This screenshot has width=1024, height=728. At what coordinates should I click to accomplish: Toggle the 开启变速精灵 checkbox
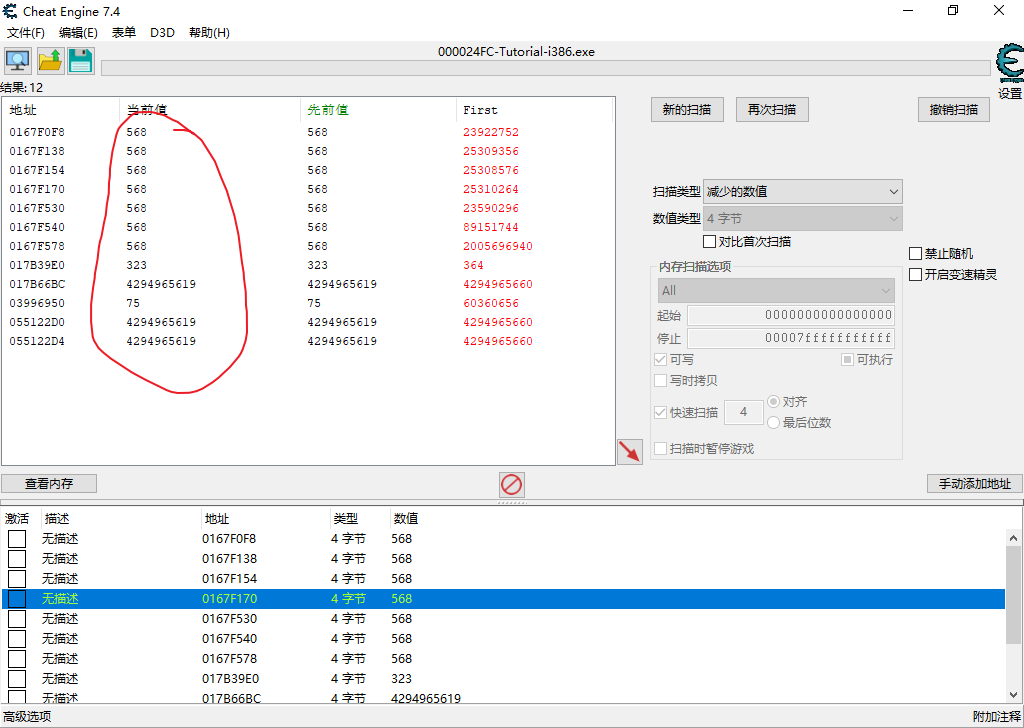click(916, 274)
